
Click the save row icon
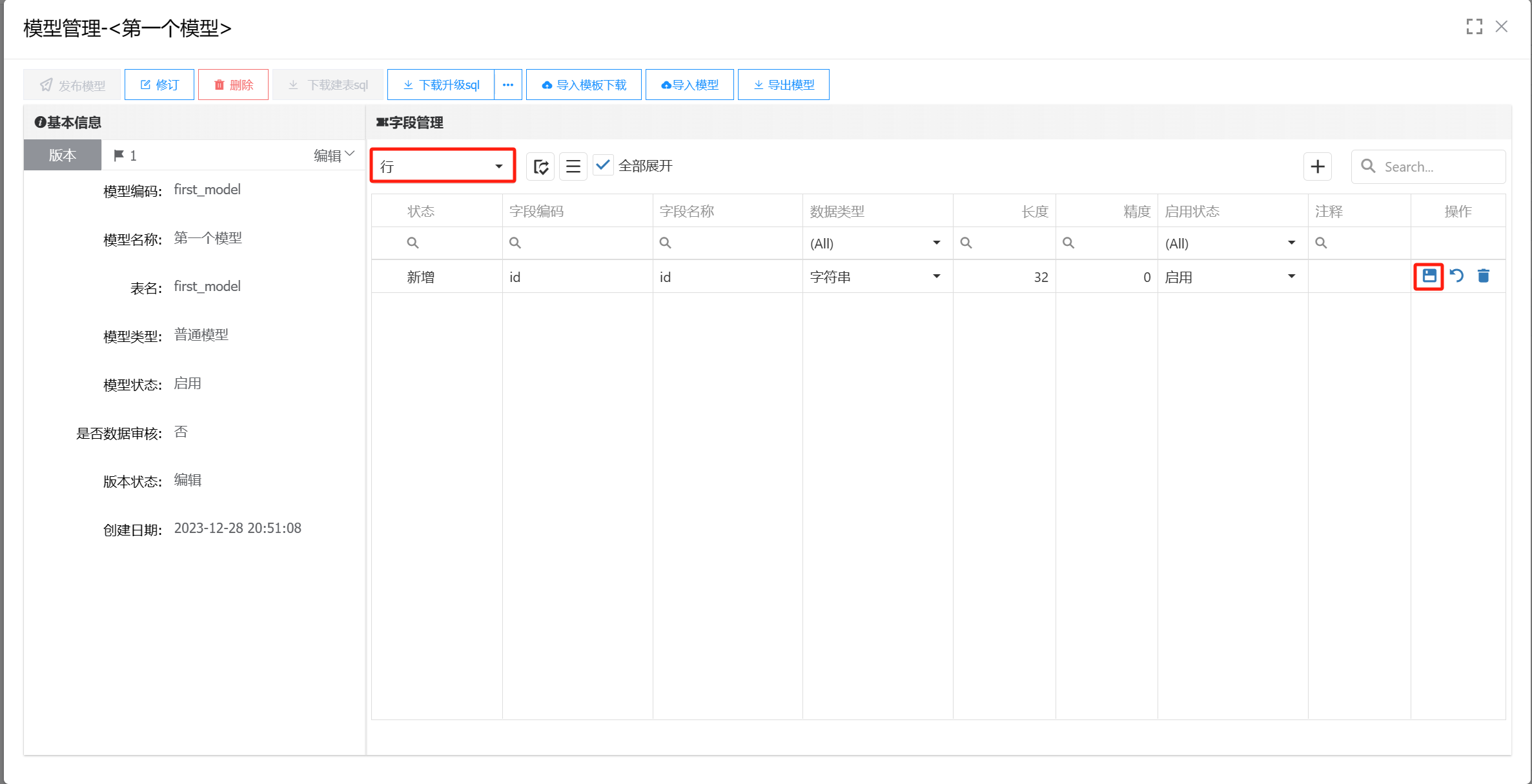[1429, 276]
